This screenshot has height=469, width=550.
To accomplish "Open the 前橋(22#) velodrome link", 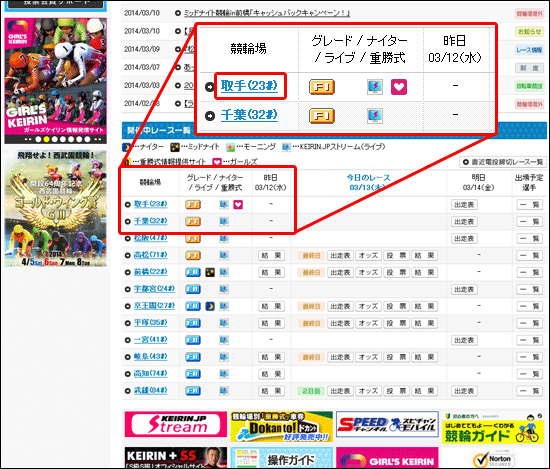I will click(x=150, y=272).
